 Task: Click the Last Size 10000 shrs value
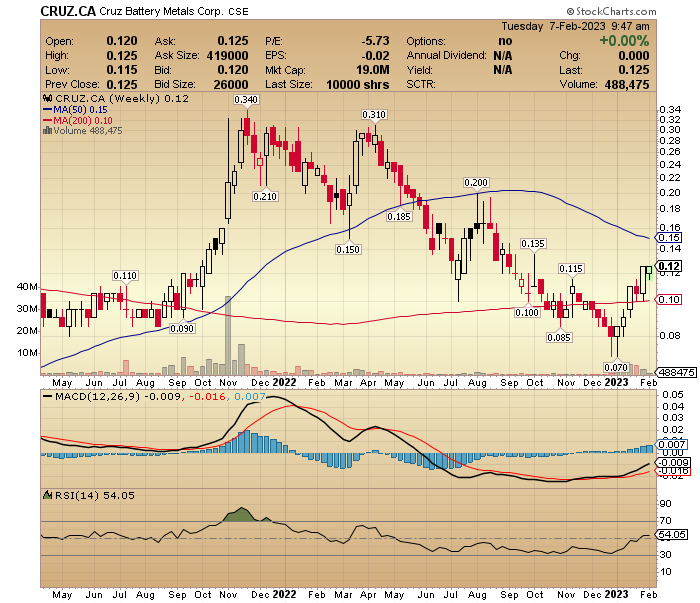(358, 85)
